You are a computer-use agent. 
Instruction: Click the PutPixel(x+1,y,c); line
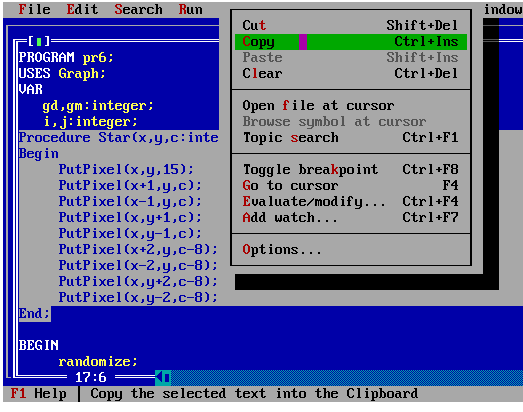pos(130,185)
